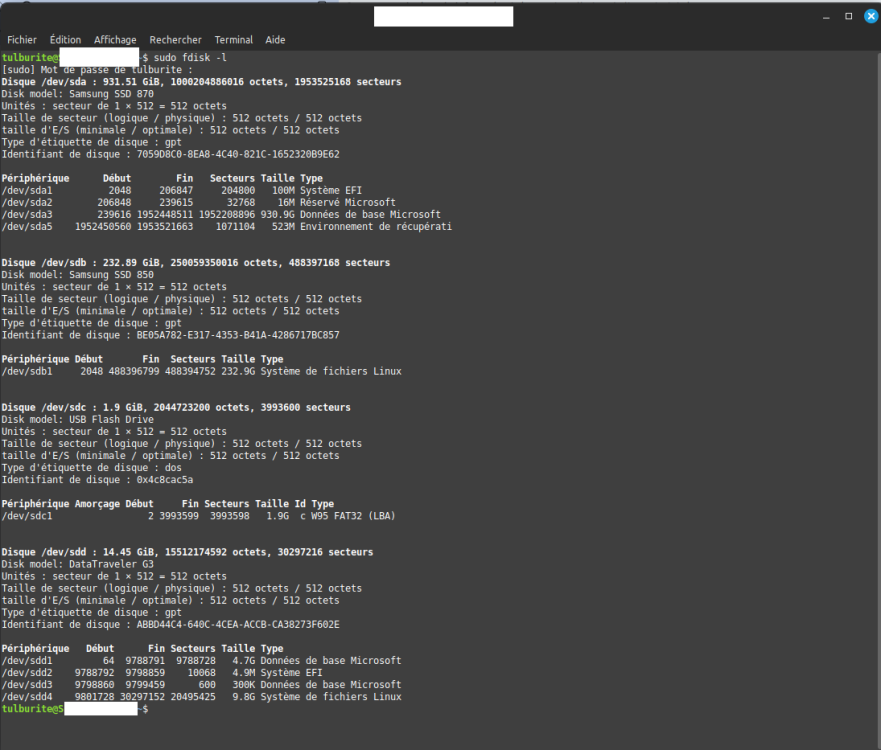The width and height of the screenshot is (881, 750).
Task: Click the /dev/sdd1 partition row
Action: [201, 661]
